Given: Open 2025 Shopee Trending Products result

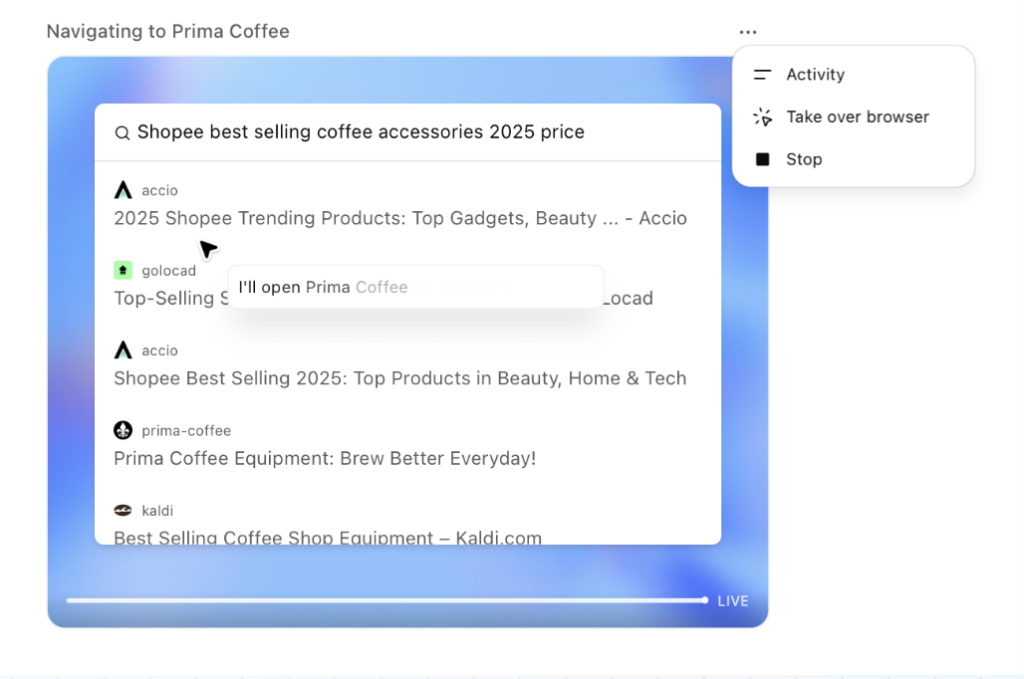Looking at the screenshot, I should (x=400, y=218).
